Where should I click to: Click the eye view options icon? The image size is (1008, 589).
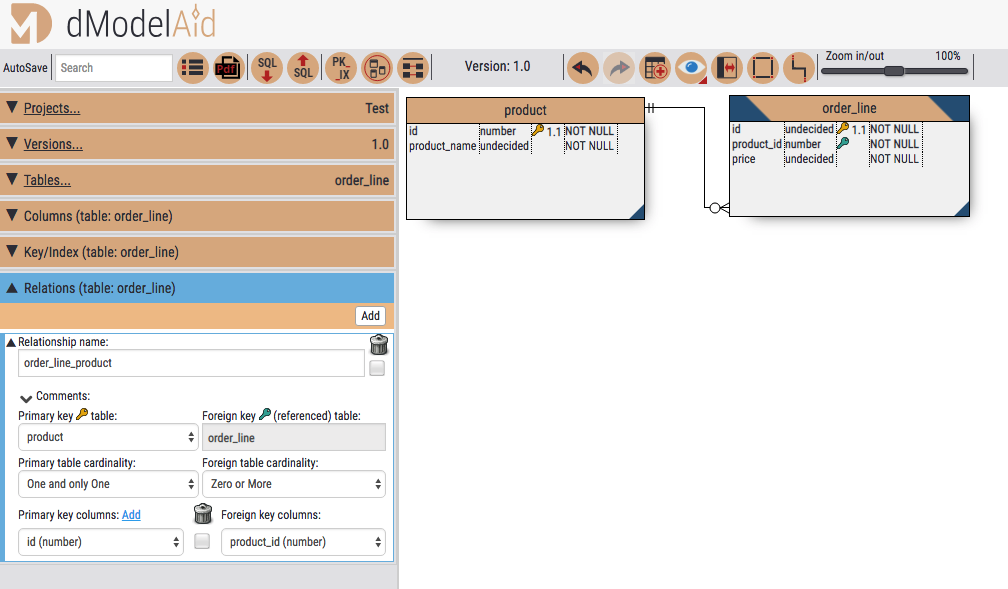(x=691, y=68)
